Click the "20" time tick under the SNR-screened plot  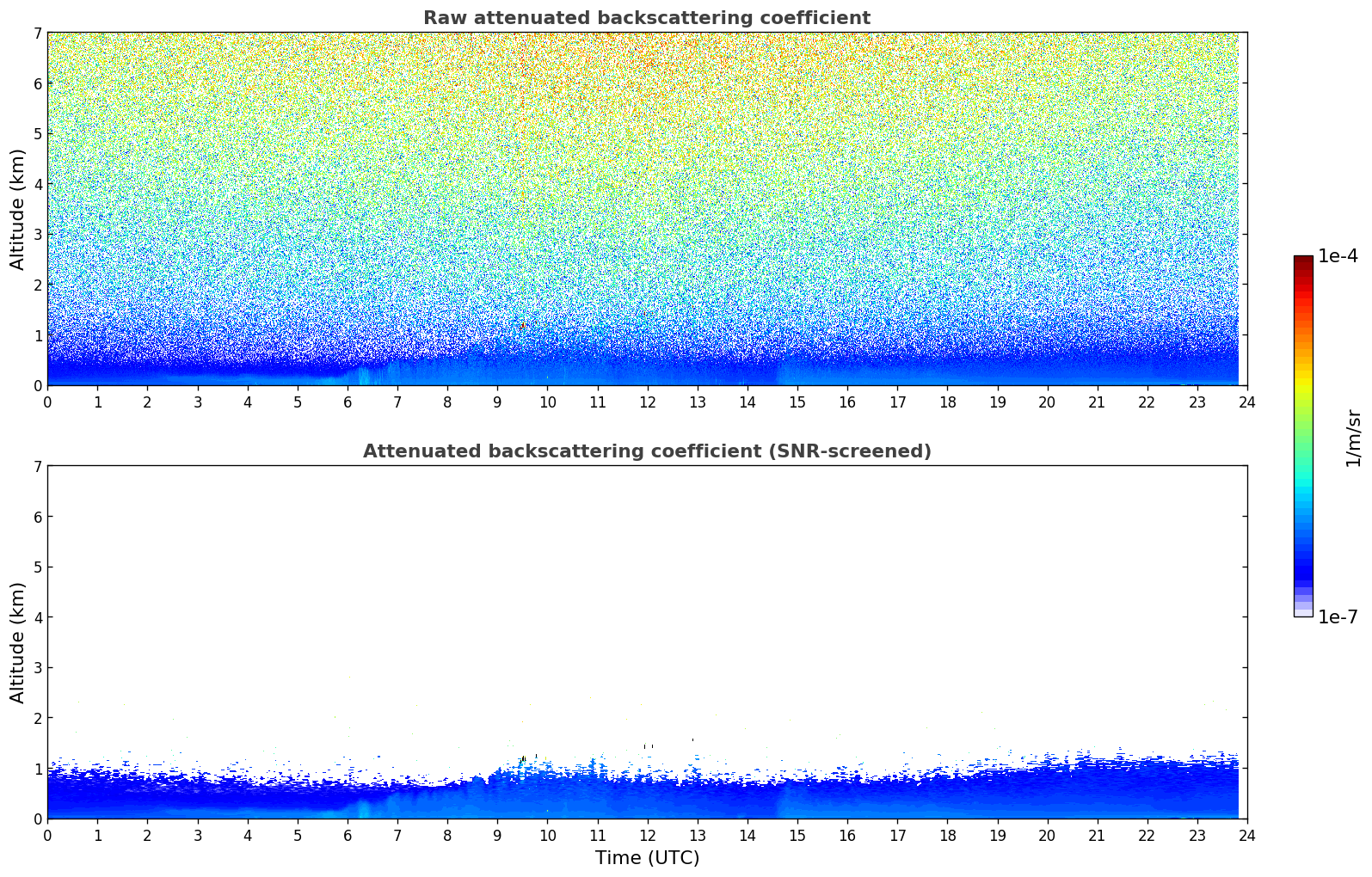tap(1047, 835)
